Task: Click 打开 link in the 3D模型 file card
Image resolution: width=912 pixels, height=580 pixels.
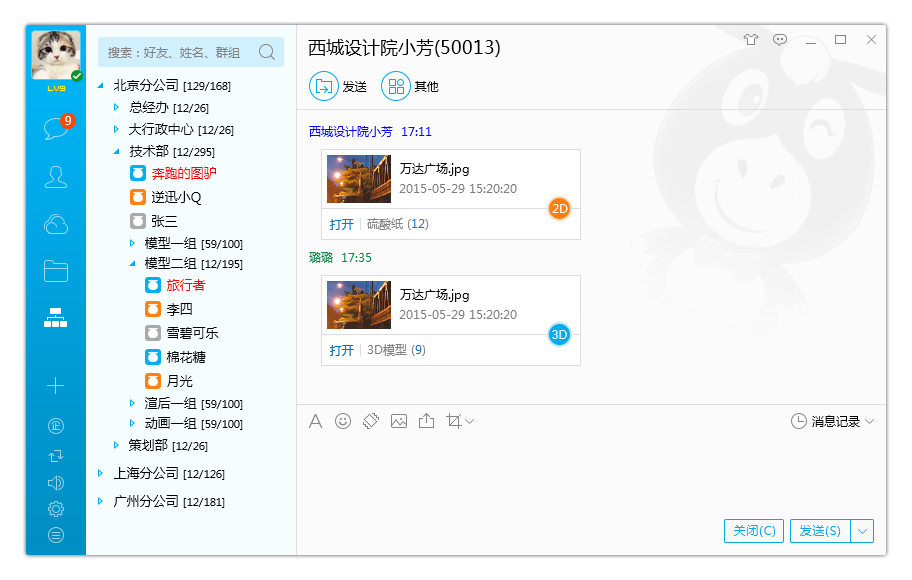Action: pyautogui.click(x=341, y=350)
